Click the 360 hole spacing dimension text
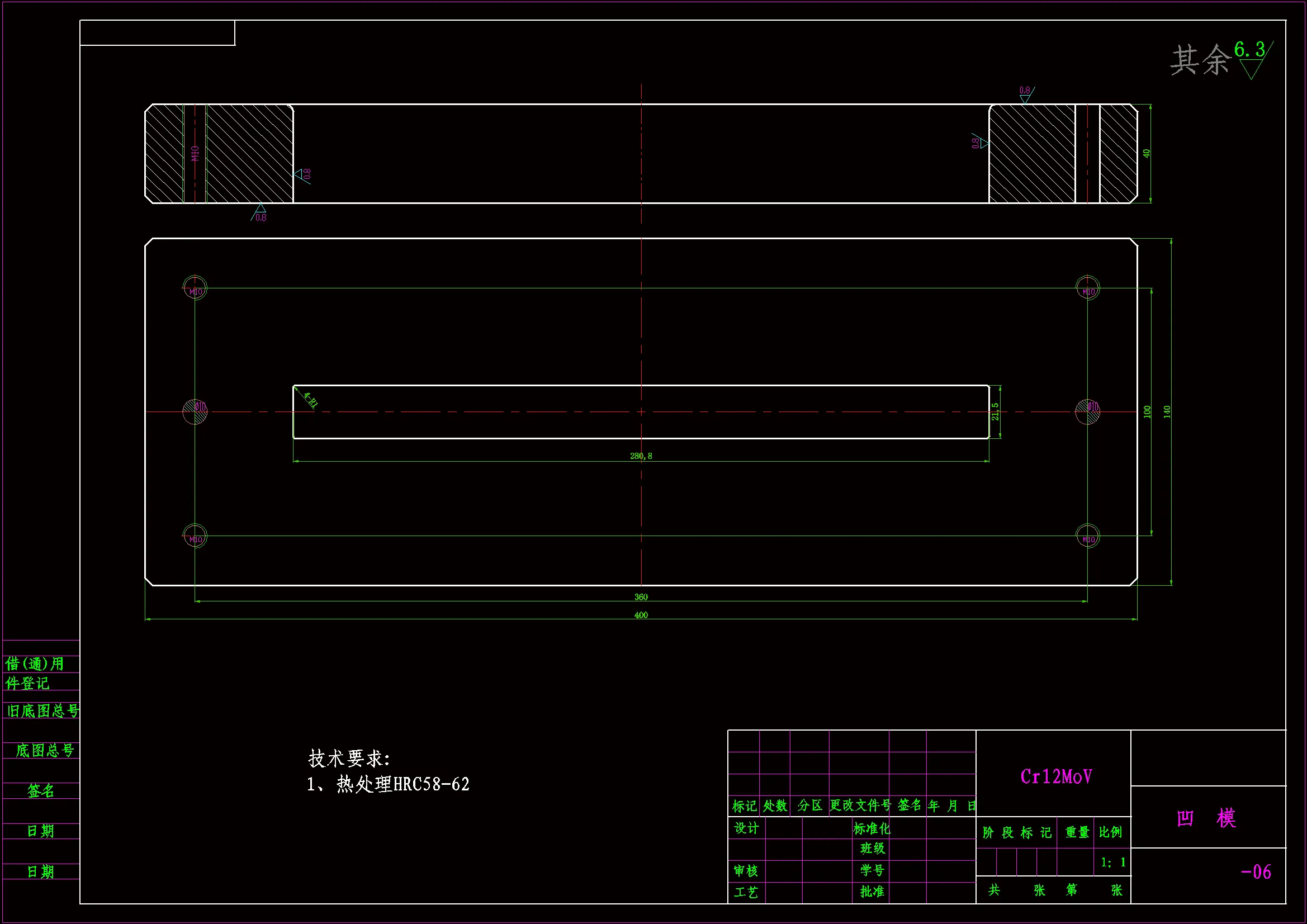 point(641,597)
